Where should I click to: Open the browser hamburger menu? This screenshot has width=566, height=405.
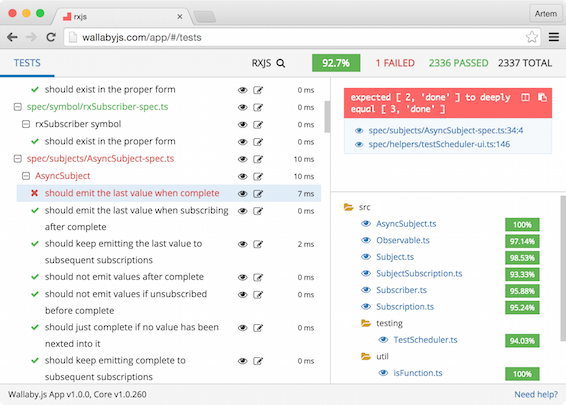pos(554,37)
